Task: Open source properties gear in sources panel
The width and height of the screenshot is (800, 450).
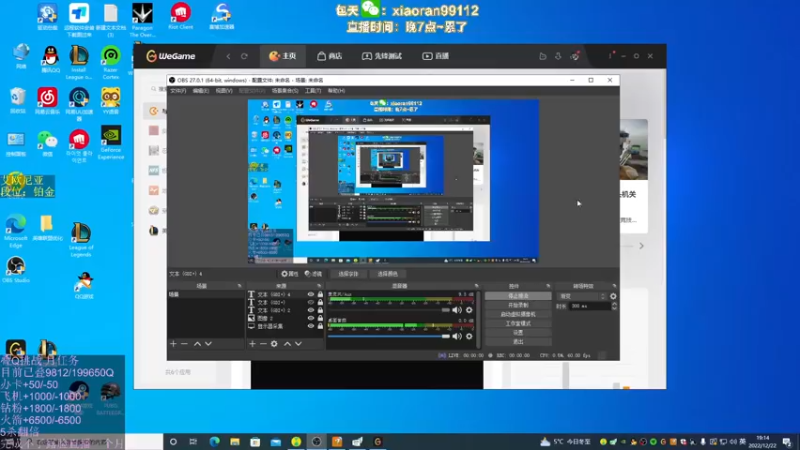Action: click(x=274, y=344)
